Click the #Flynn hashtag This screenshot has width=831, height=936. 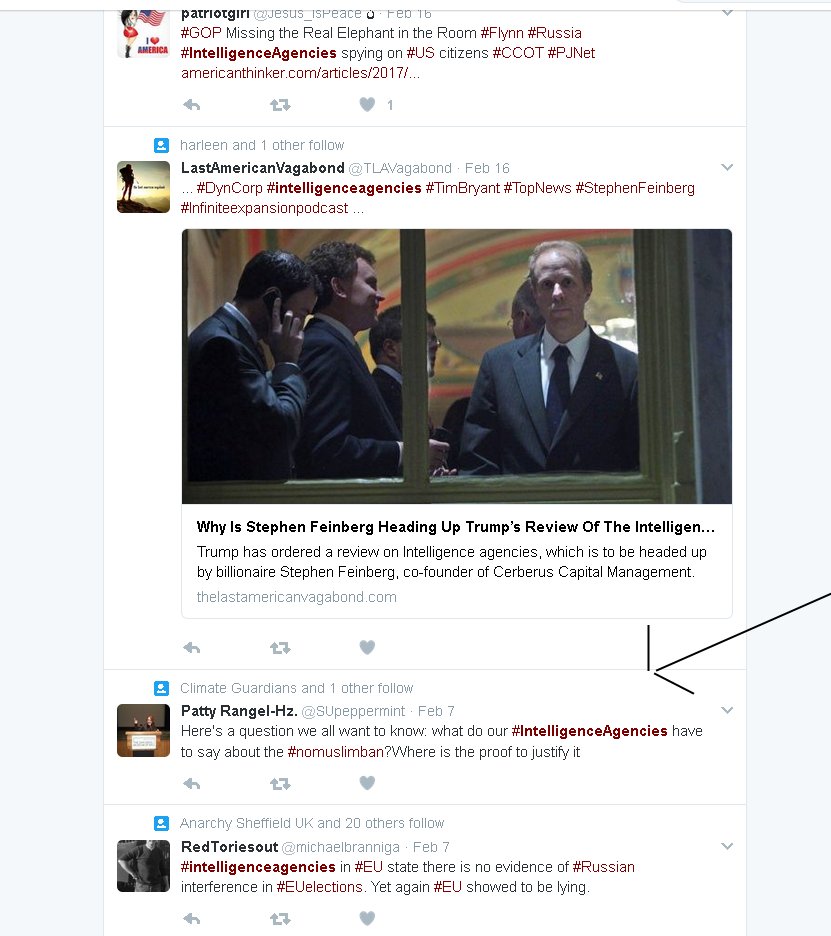click(502, 33)
